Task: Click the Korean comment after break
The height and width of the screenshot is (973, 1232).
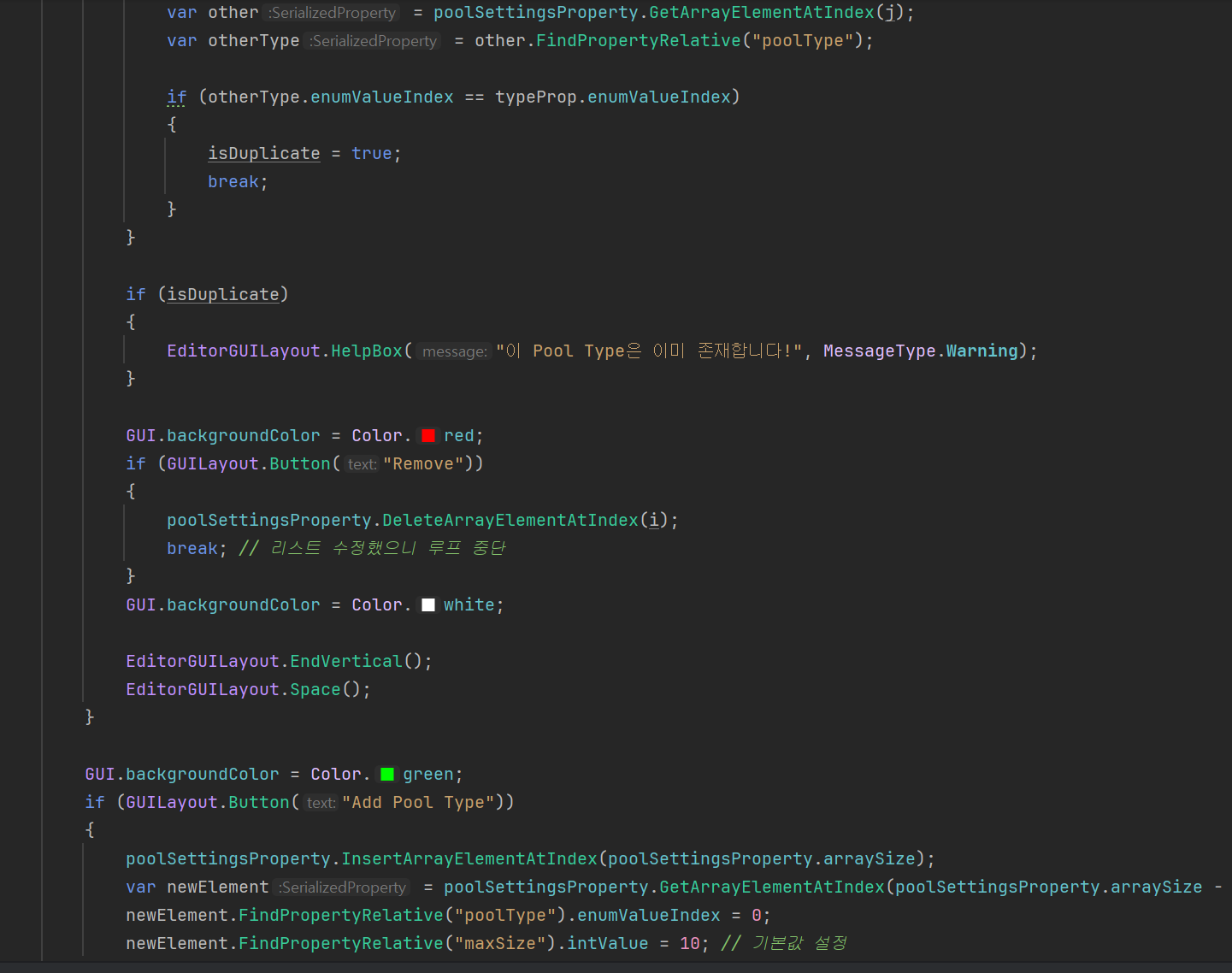Action: [x=372, y=549]
